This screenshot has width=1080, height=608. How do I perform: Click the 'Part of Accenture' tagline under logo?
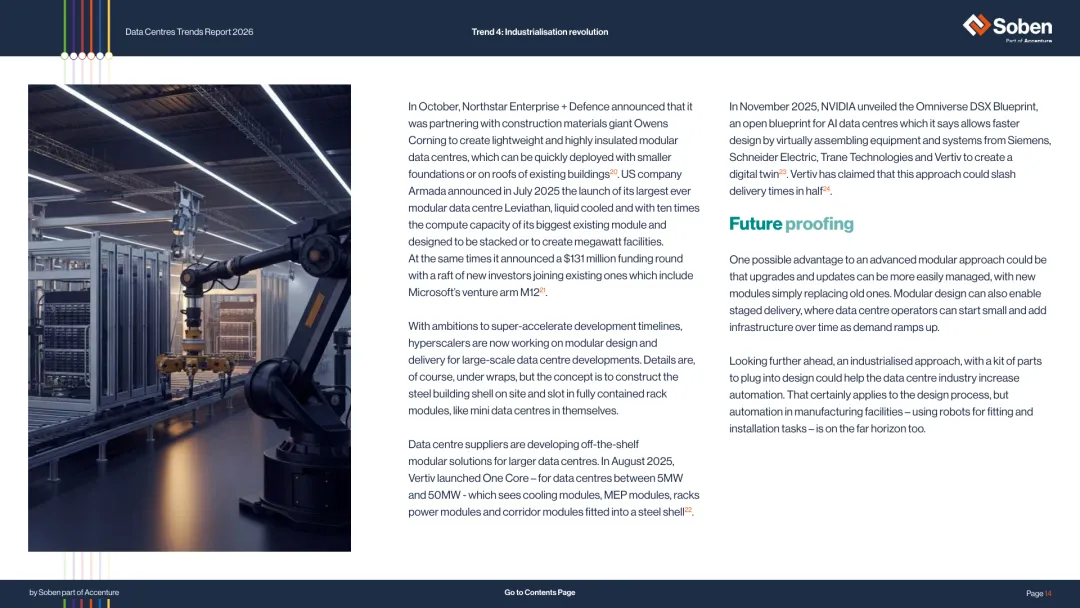pyautogui.click(x=1028, y=41)
